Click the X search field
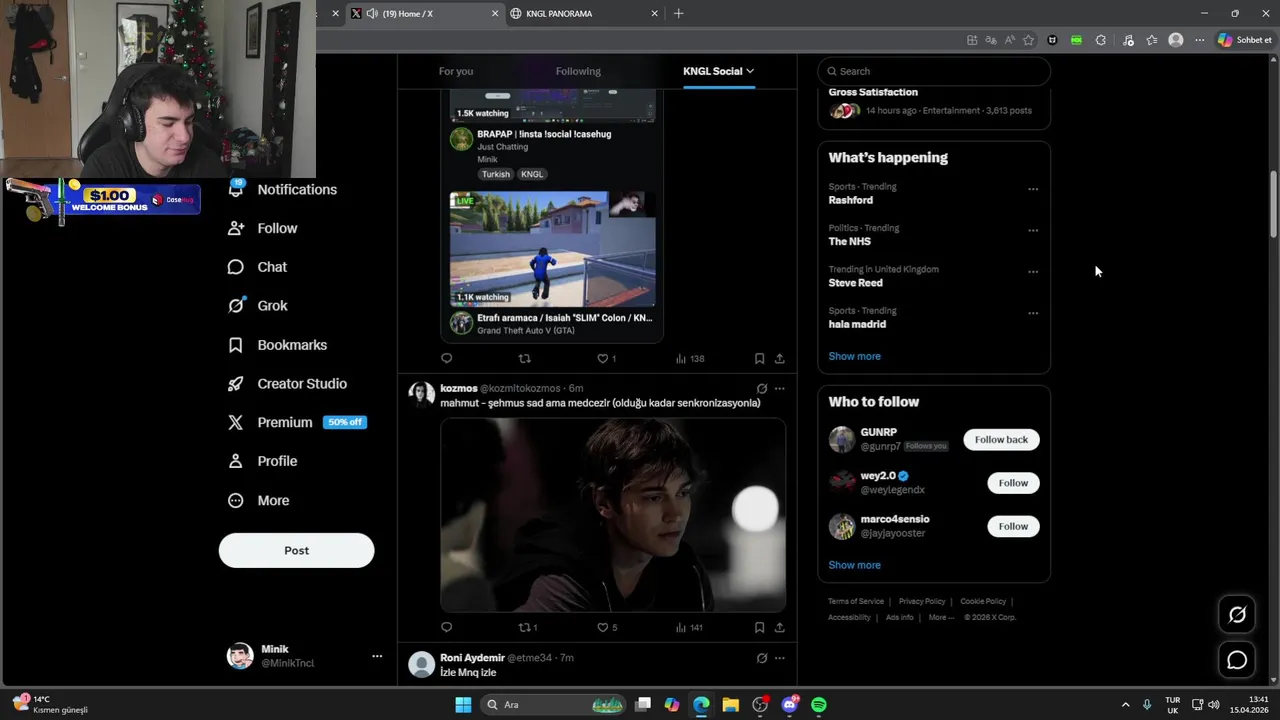The image size is (1280, 720). click(x=934, y=71)
